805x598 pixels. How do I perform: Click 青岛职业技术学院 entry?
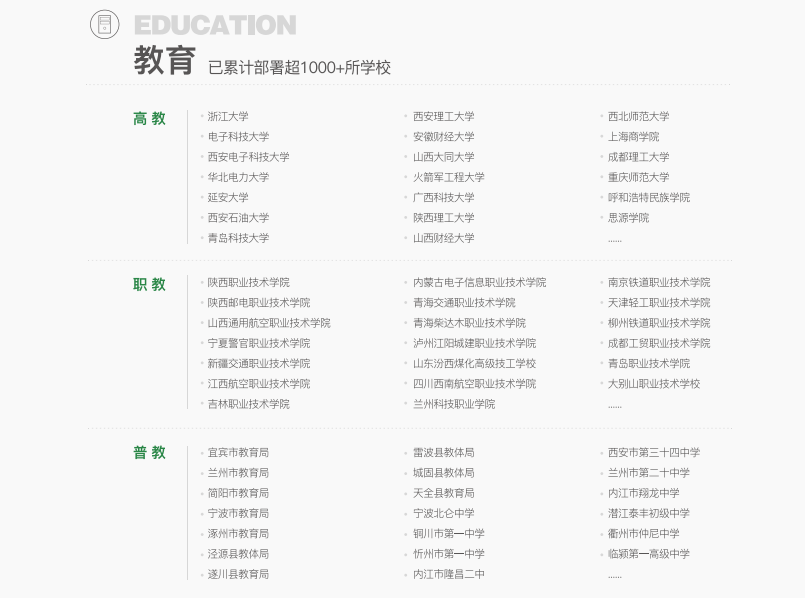tap(649, 363)
